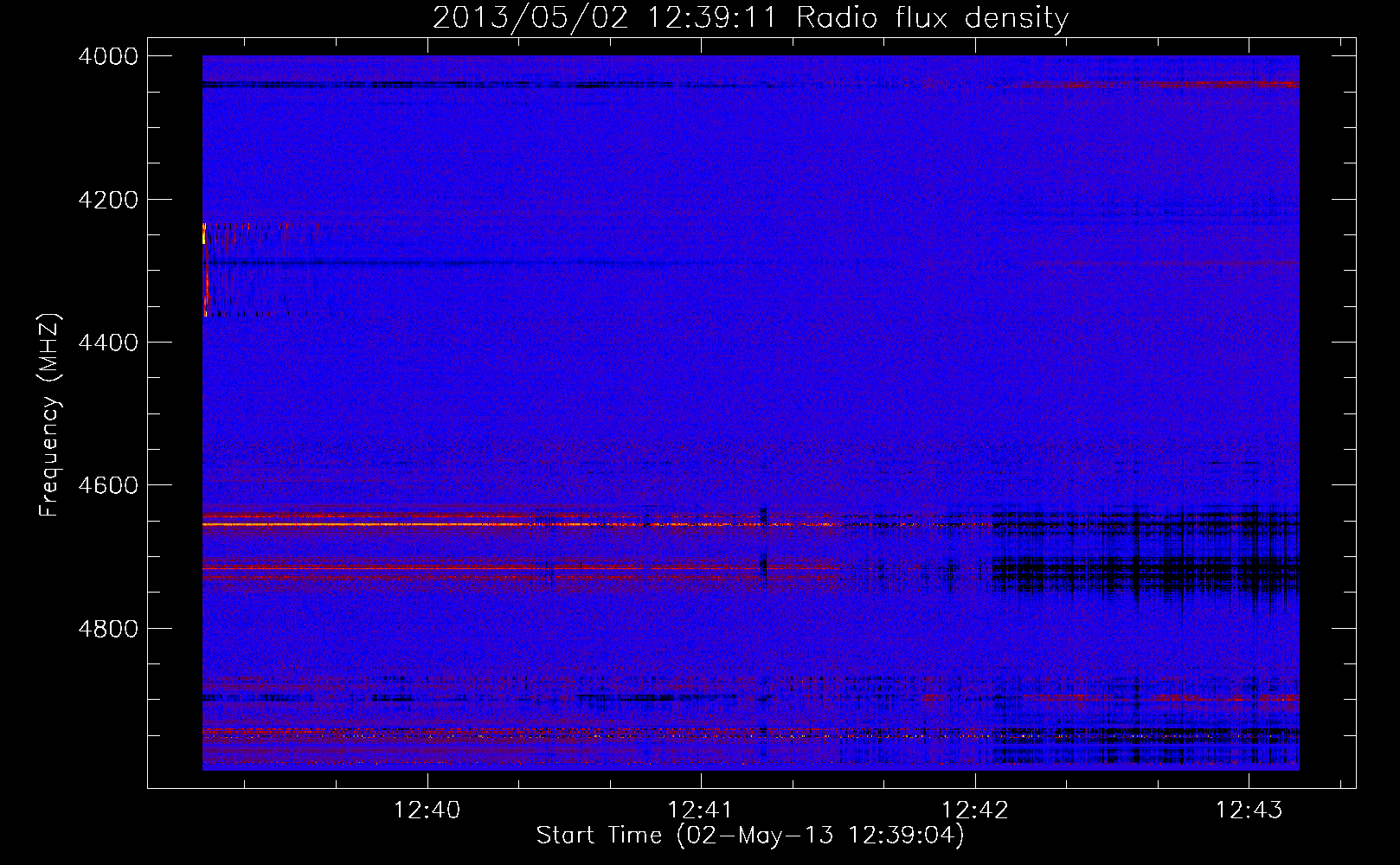Click the dark absorption patch near 4720 MHz
The image size is (1400, 865).
click(1146, 575)
